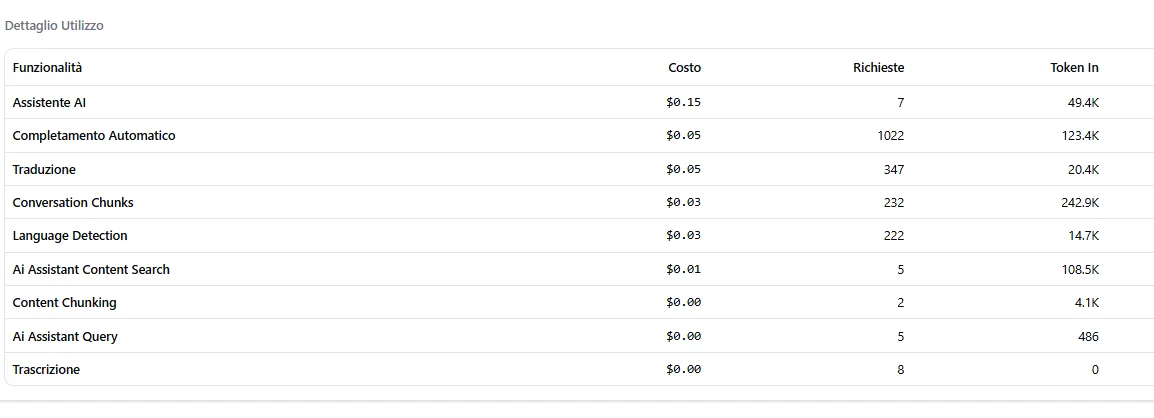Screen dimensions: 1154x418
Task: Sort by the Costo column header
Action: tap(684, 68)
